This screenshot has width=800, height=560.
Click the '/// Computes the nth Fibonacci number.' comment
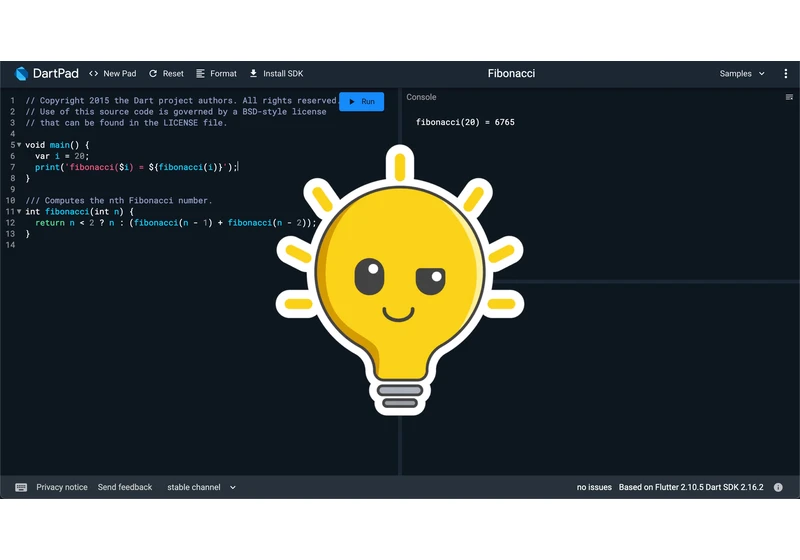[118, 200]
